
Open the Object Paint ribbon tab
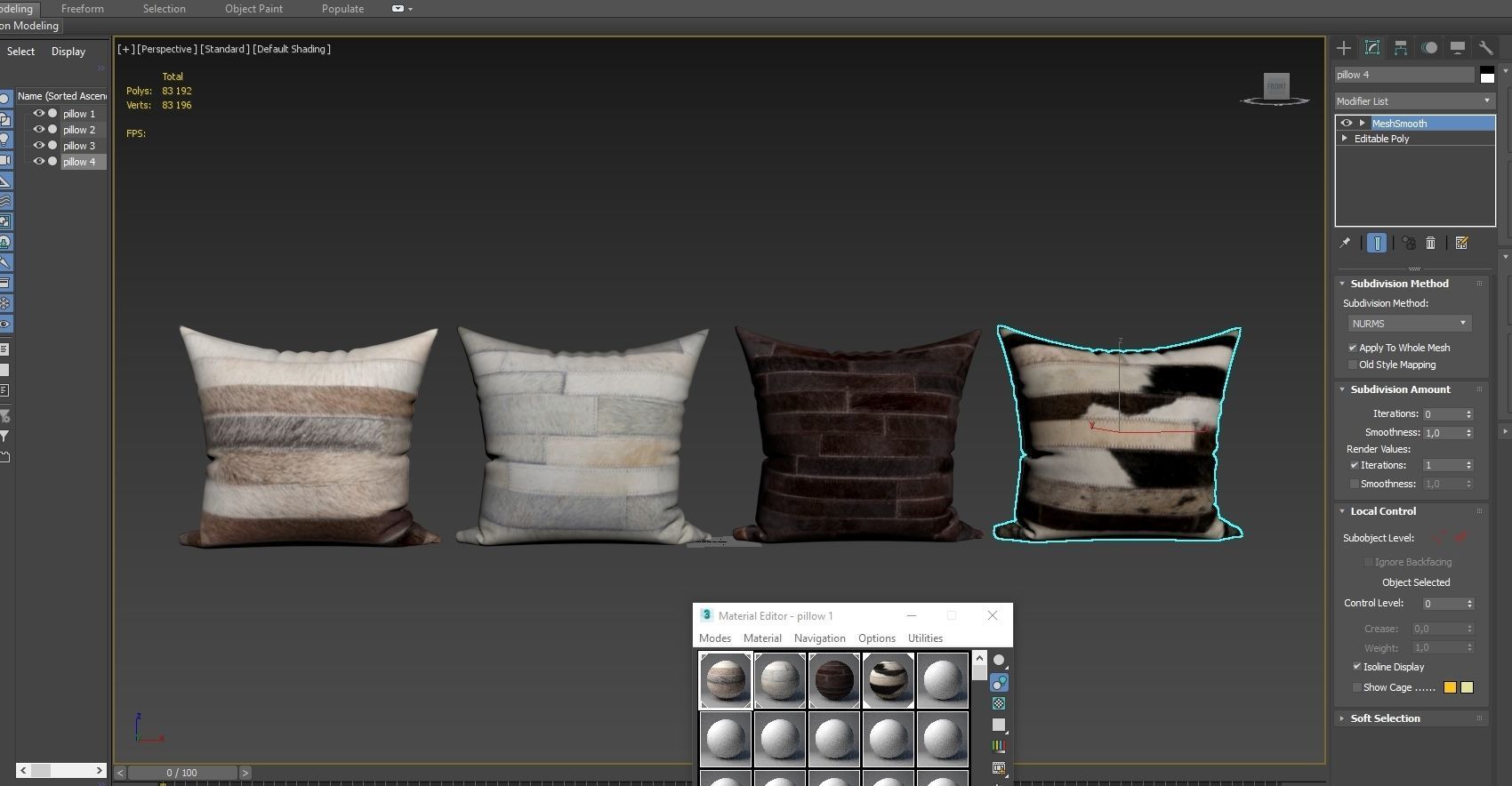[253, 9]
